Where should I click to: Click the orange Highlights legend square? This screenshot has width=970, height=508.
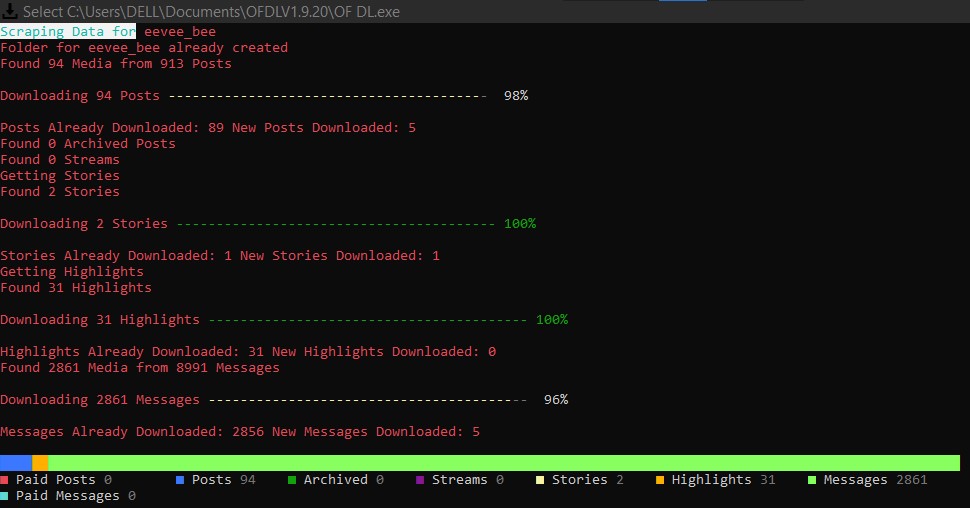coord(661,480)
